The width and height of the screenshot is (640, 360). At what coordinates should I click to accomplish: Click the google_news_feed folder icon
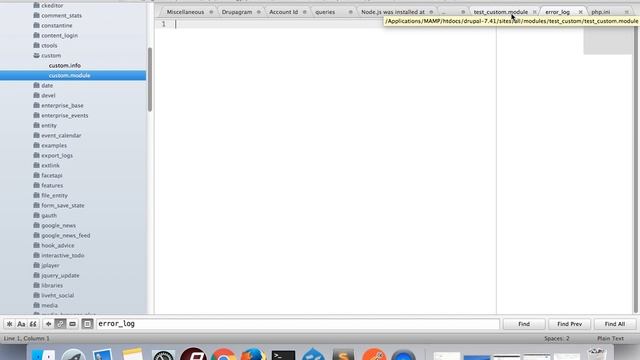coord(36,235)
